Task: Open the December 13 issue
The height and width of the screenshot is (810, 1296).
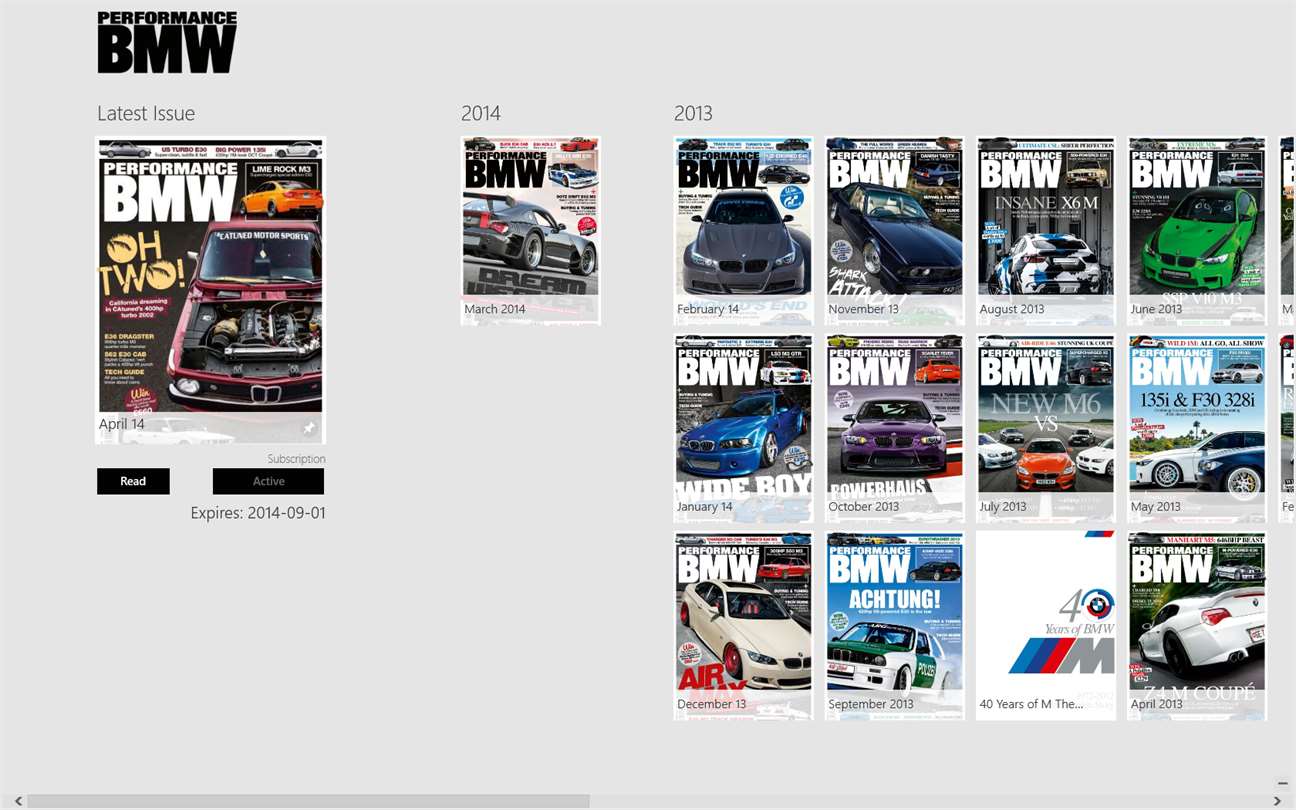Action: click(743, 626)
